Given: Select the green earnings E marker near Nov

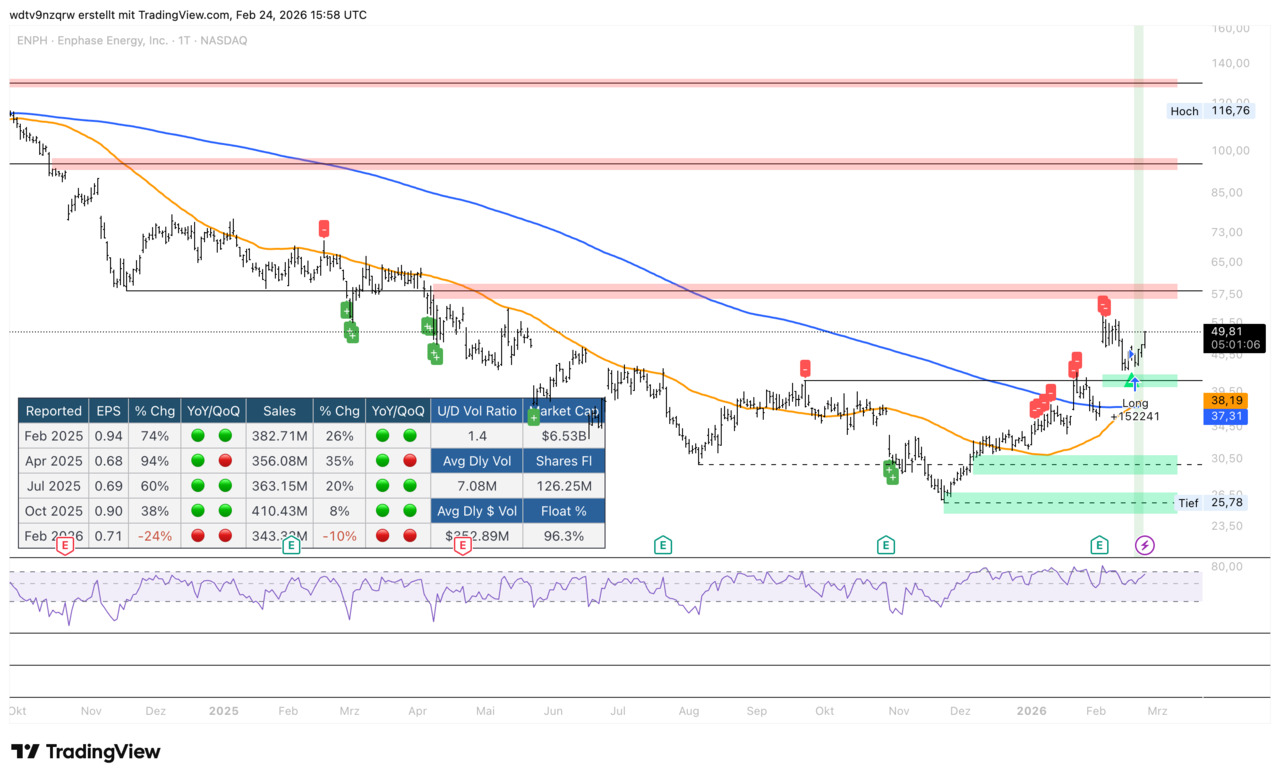Looking at the screenshot, I should pyautogui.click(x=886, y=545).
